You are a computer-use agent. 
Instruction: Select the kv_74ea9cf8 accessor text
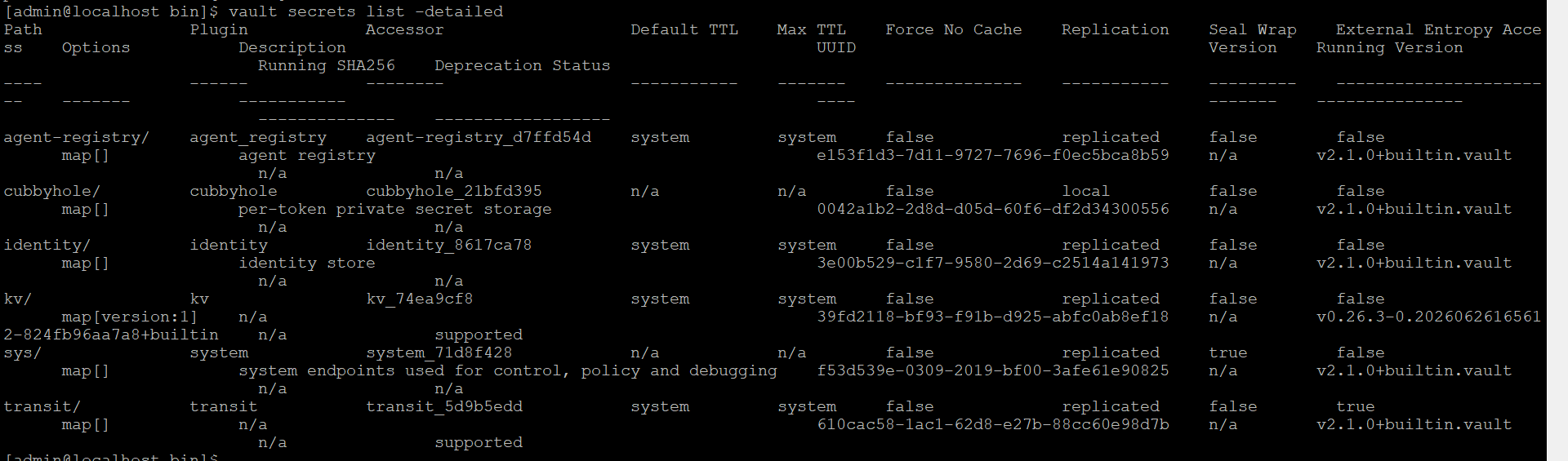[420, 299]
